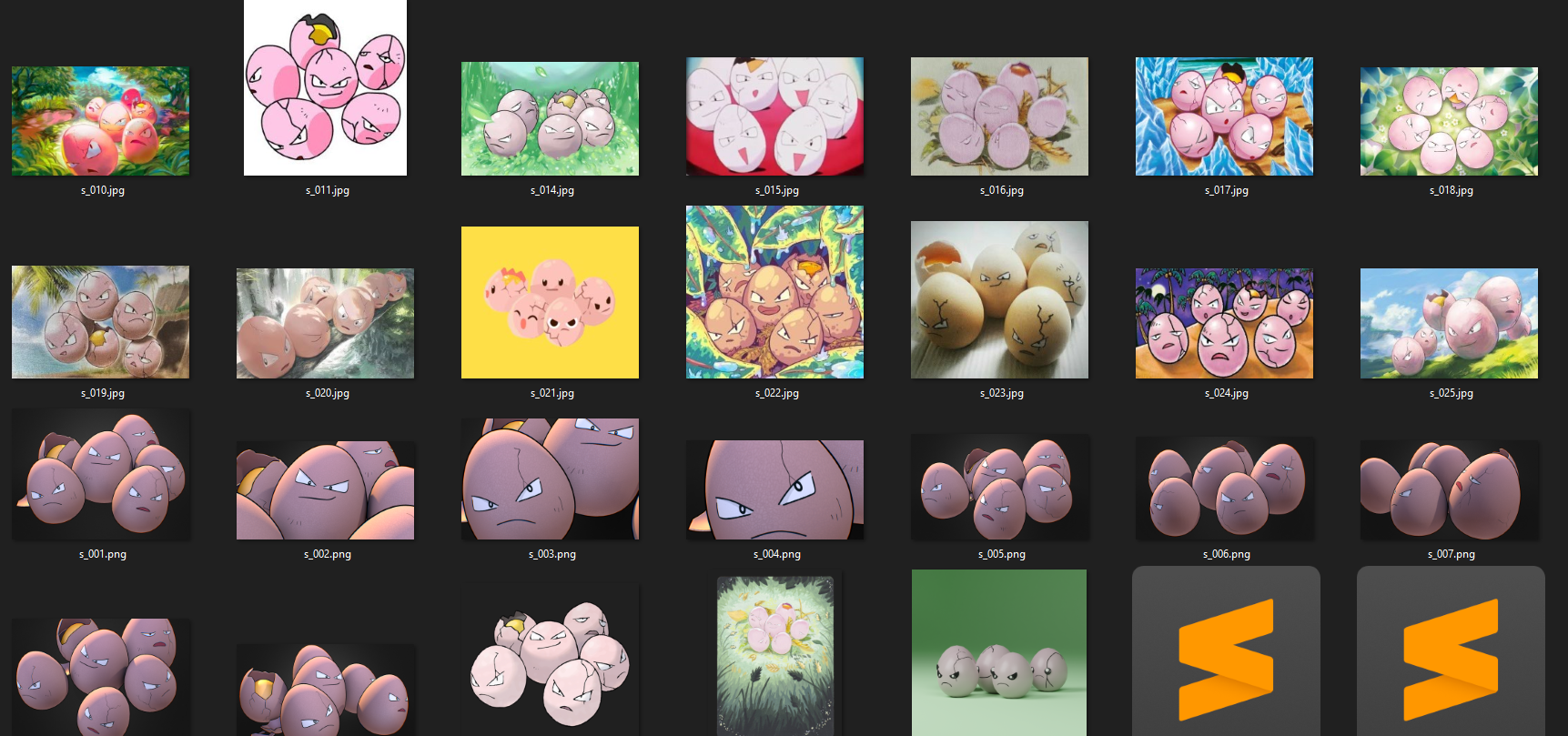Select the s_004.png close-up egg thumbnail
1568x736 pixels.
pos(774,489)
